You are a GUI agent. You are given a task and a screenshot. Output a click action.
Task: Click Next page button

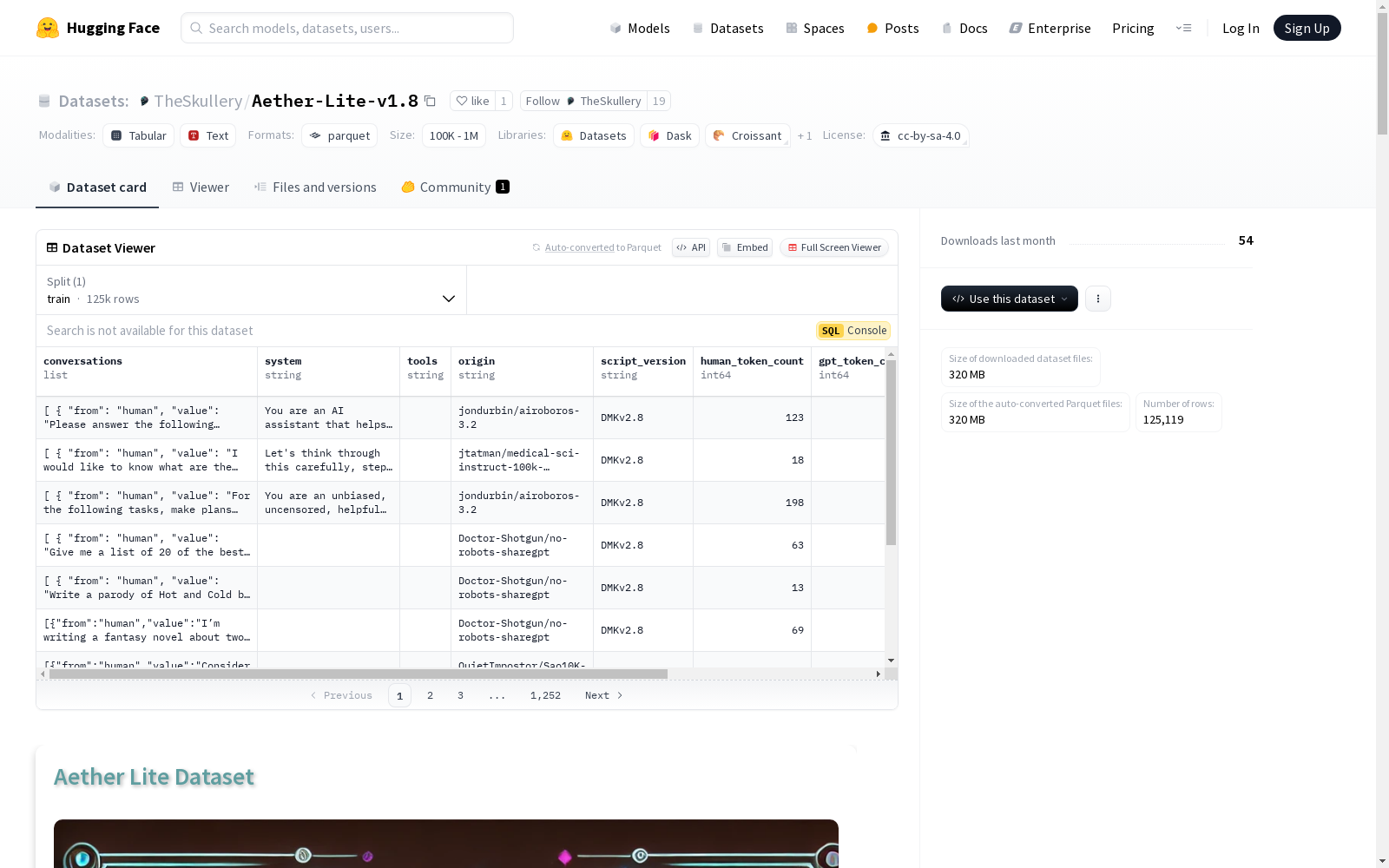tap(603, 695)
